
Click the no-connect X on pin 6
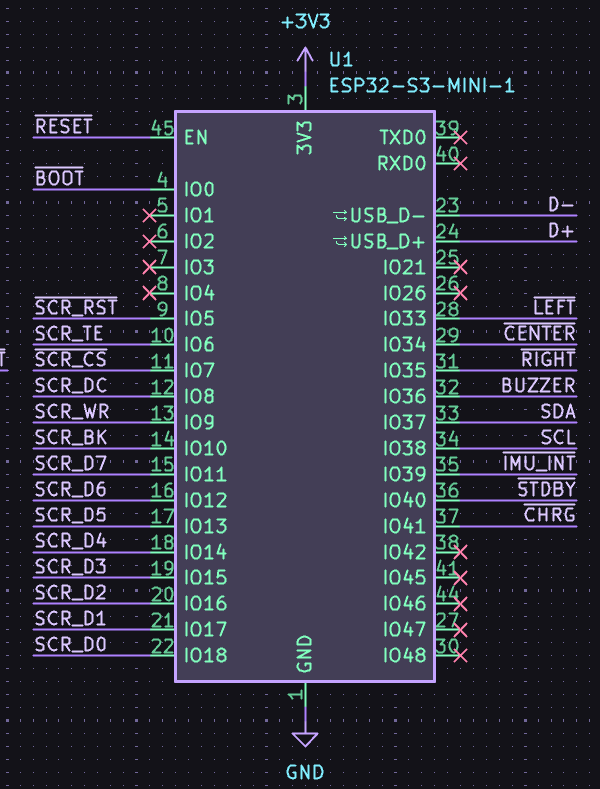coord(149,242)
